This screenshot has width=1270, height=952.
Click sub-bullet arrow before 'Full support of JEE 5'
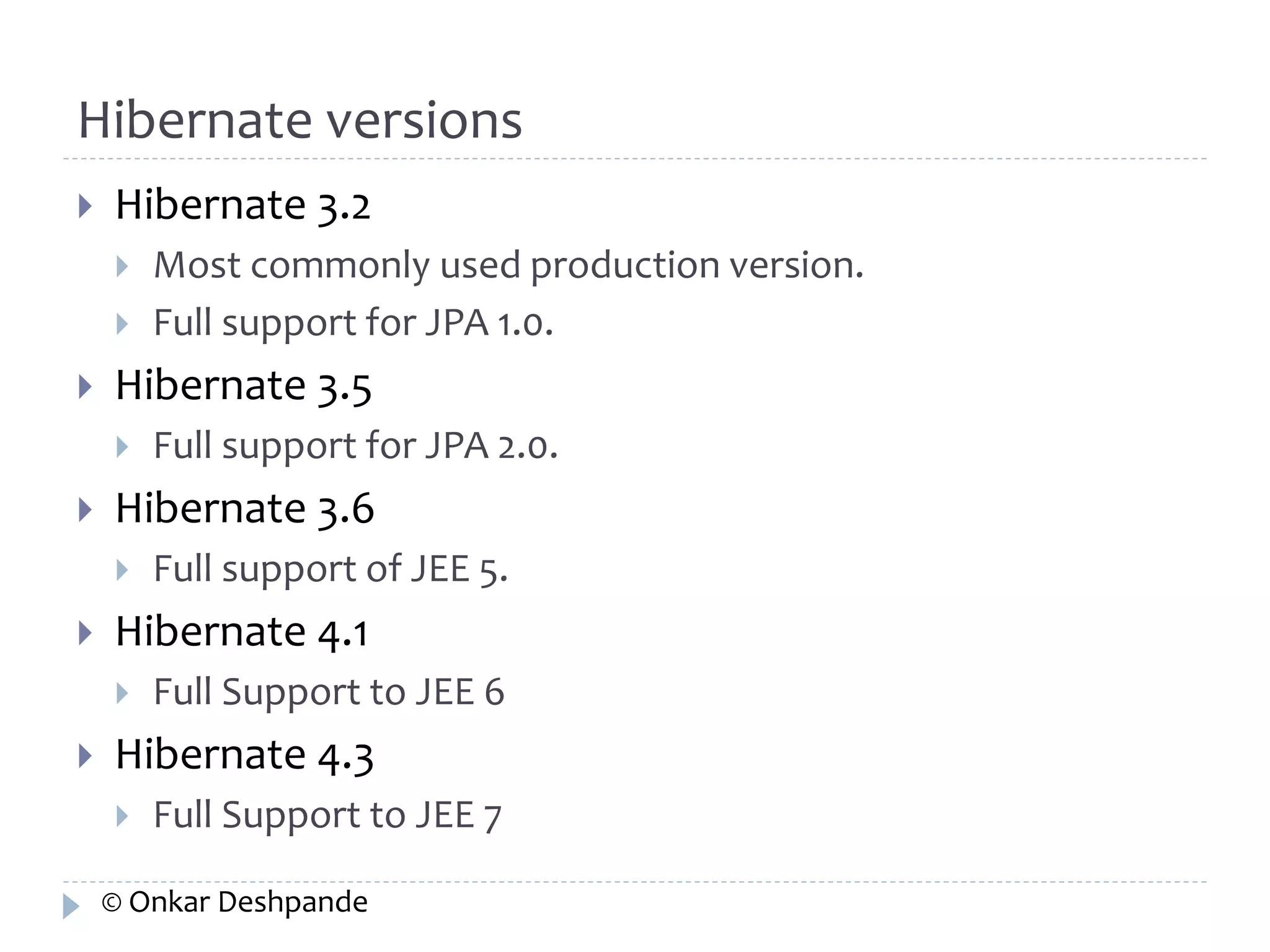click(x=122, y=570)
